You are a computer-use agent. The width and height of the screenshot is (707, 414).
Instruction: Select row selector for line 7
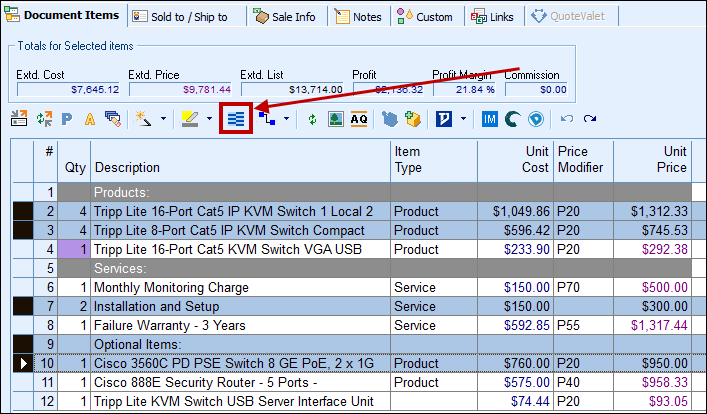(x=23, y=306)
